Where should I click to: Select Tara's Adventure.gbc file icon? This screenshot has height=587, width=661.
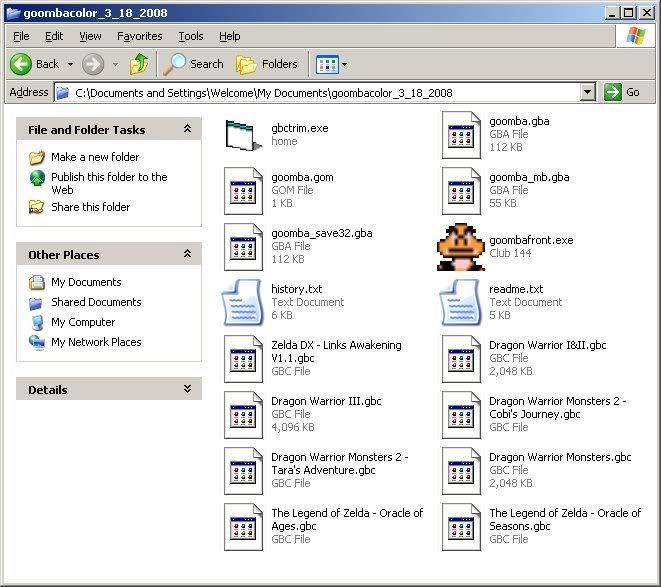pyautogui.click(x=243, y=471)
